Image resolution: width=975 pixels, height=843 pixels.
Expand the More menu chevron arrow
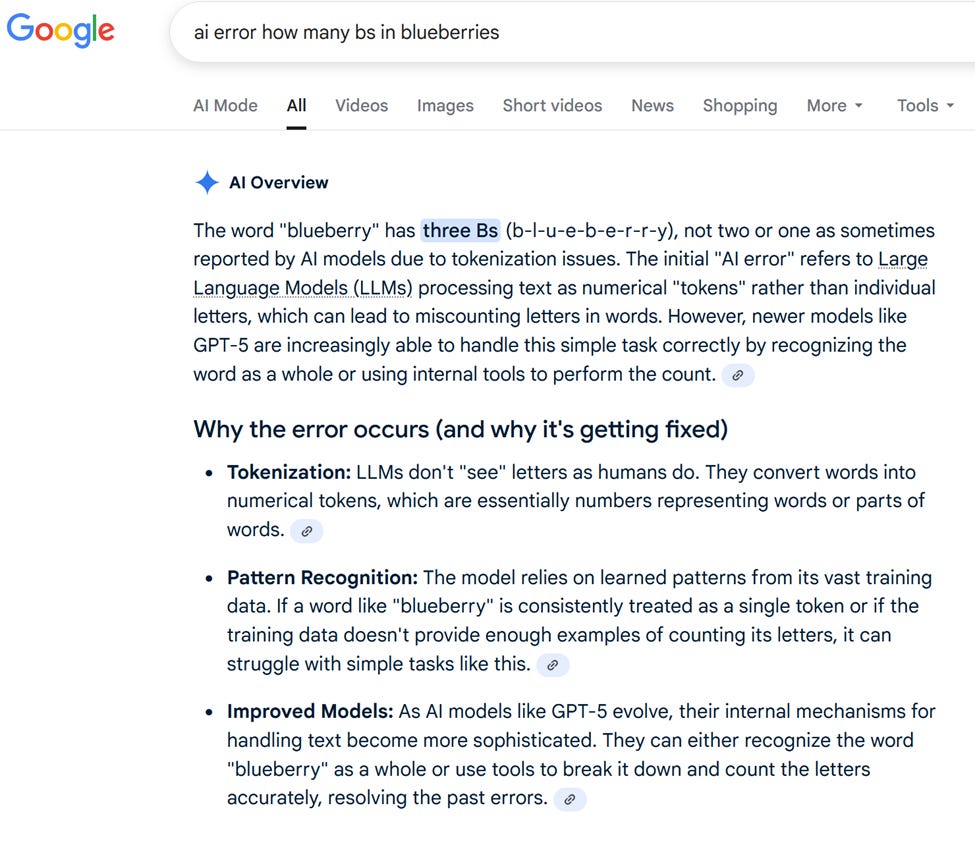point(858,106)
